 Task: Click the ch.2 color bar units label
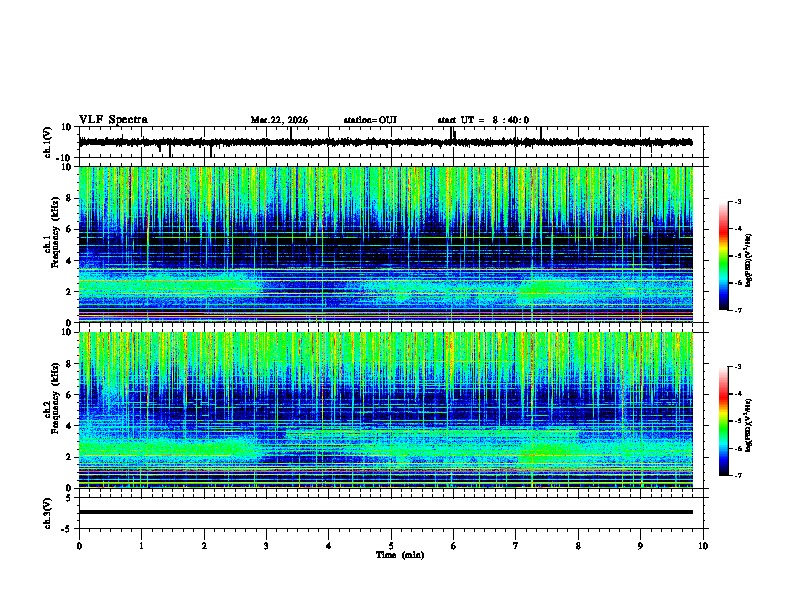[x=749, y=425]
